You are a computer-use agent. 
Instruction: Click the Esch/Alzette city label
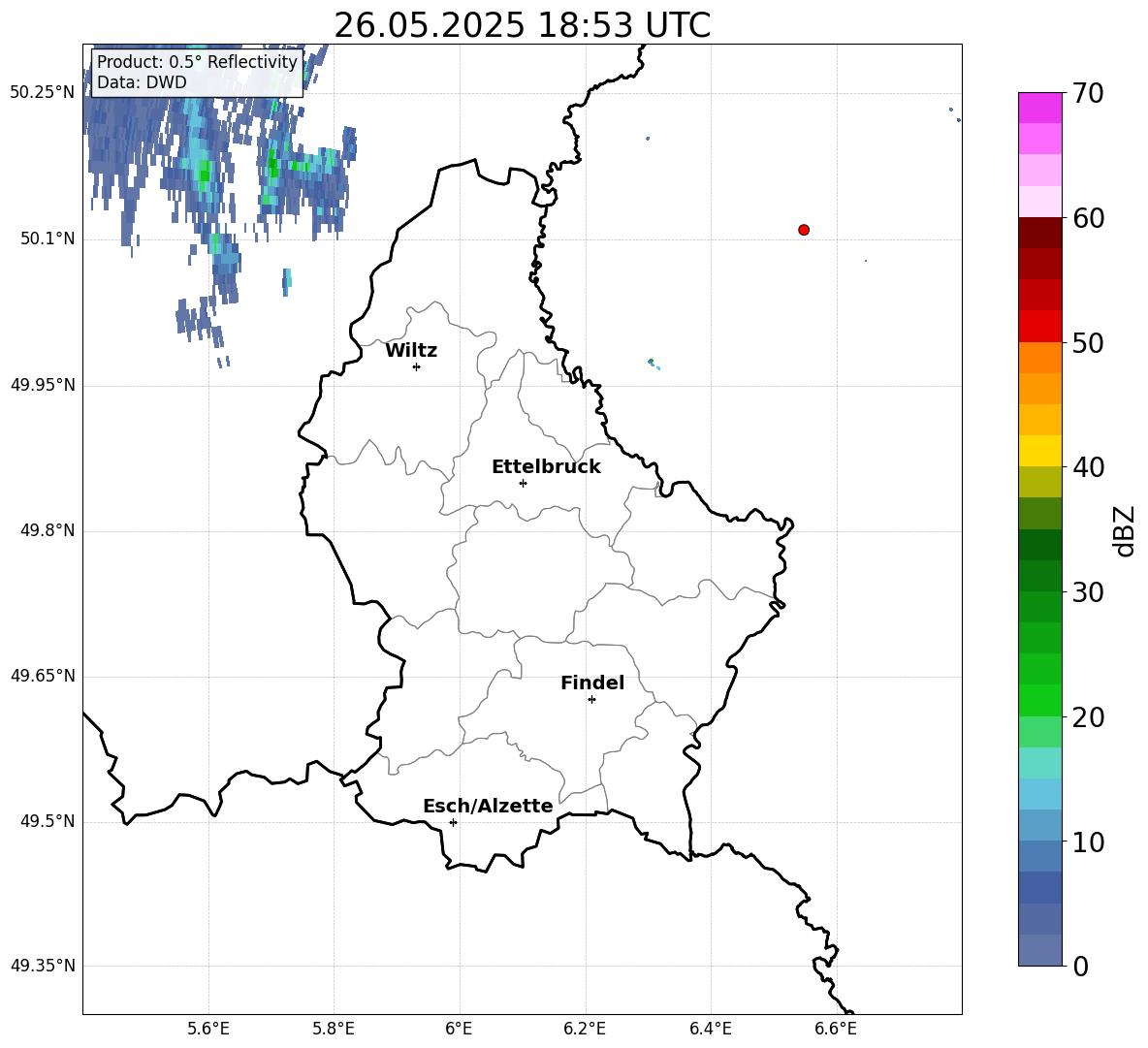coord(488,806)
